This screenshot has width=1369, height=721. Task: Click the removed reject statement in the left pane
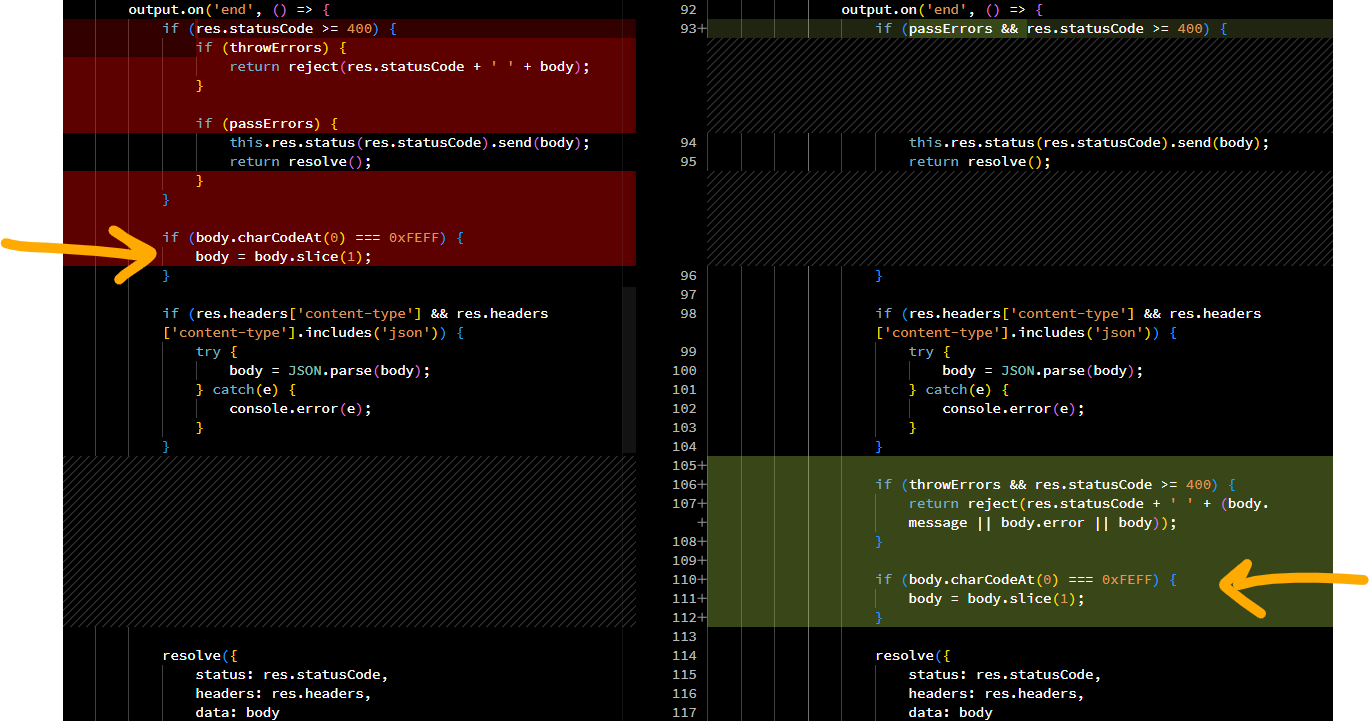(409, 67)
